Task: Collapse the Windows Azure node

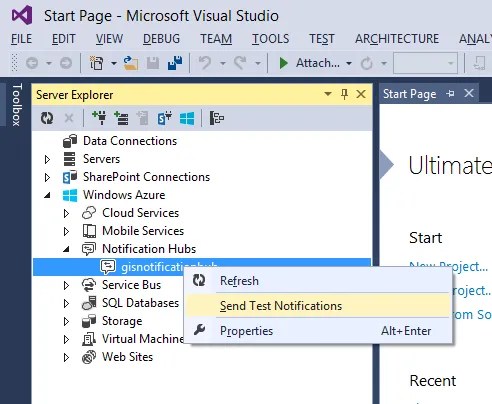Action: 47,195
